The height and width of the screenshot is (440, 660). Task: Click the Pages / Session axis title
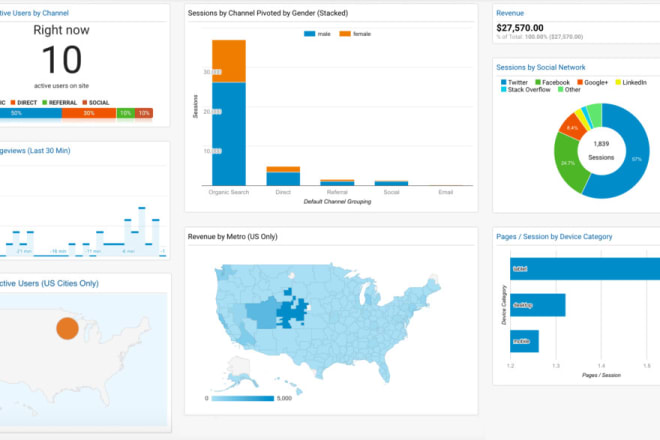(x=601, y=375)
